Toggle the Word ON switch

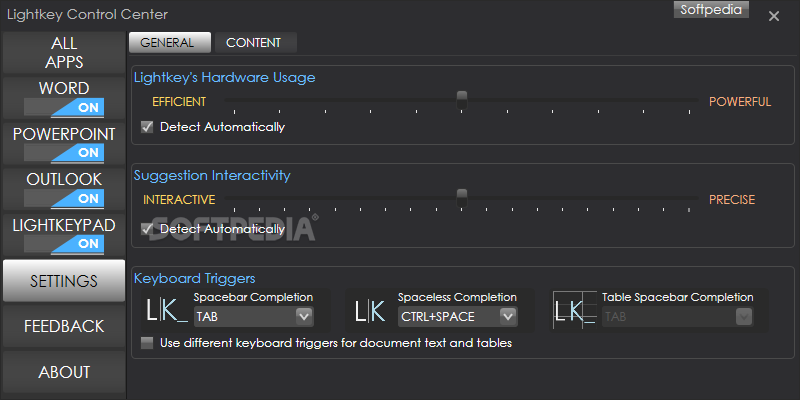(x=64, y=108)
